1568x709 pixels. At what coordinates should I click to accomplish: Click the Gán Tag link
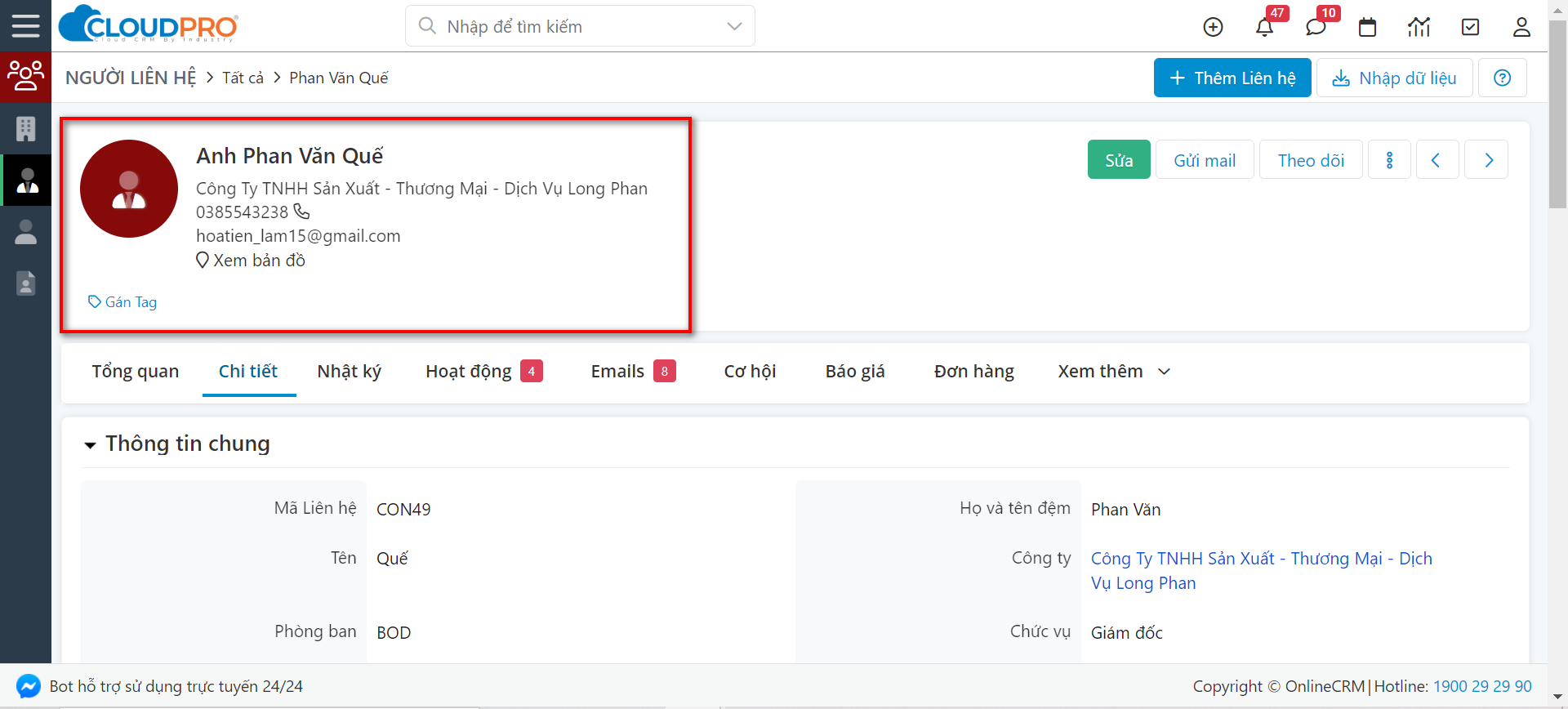[x=122, y=302]
